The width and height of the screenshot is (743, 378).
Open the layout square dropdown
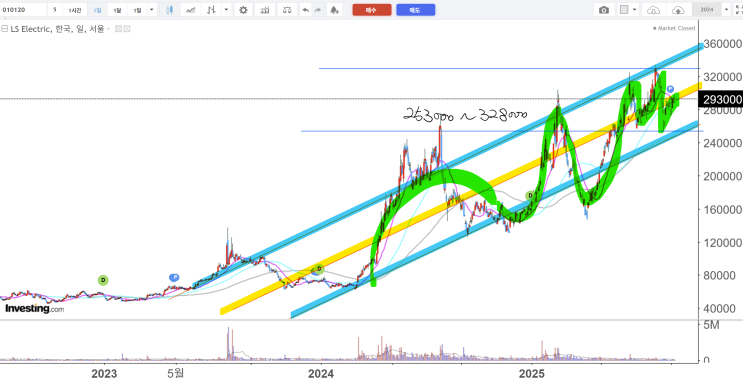(x=629, y=10)
